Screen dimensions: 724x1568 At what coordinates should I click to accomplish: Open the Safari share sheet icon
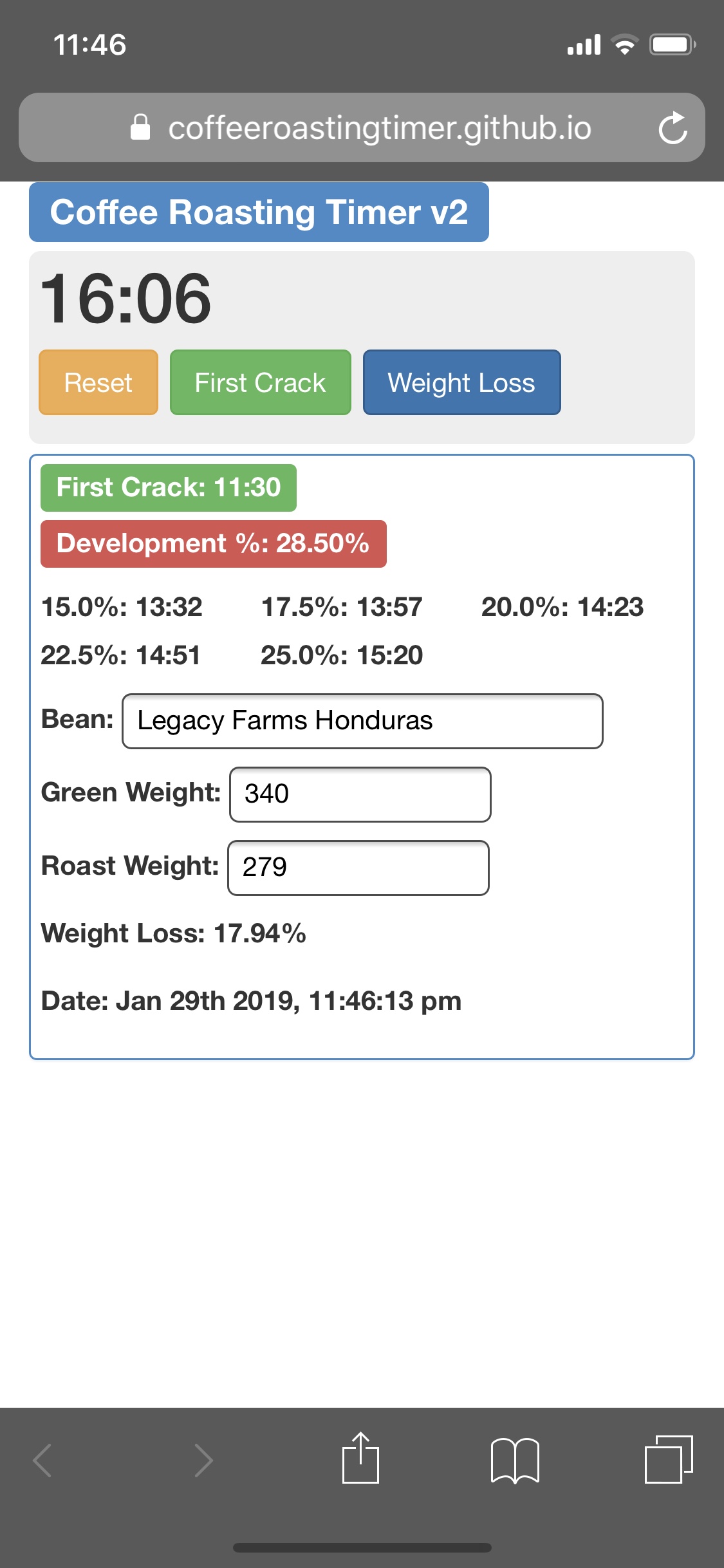click(360, 1458)
